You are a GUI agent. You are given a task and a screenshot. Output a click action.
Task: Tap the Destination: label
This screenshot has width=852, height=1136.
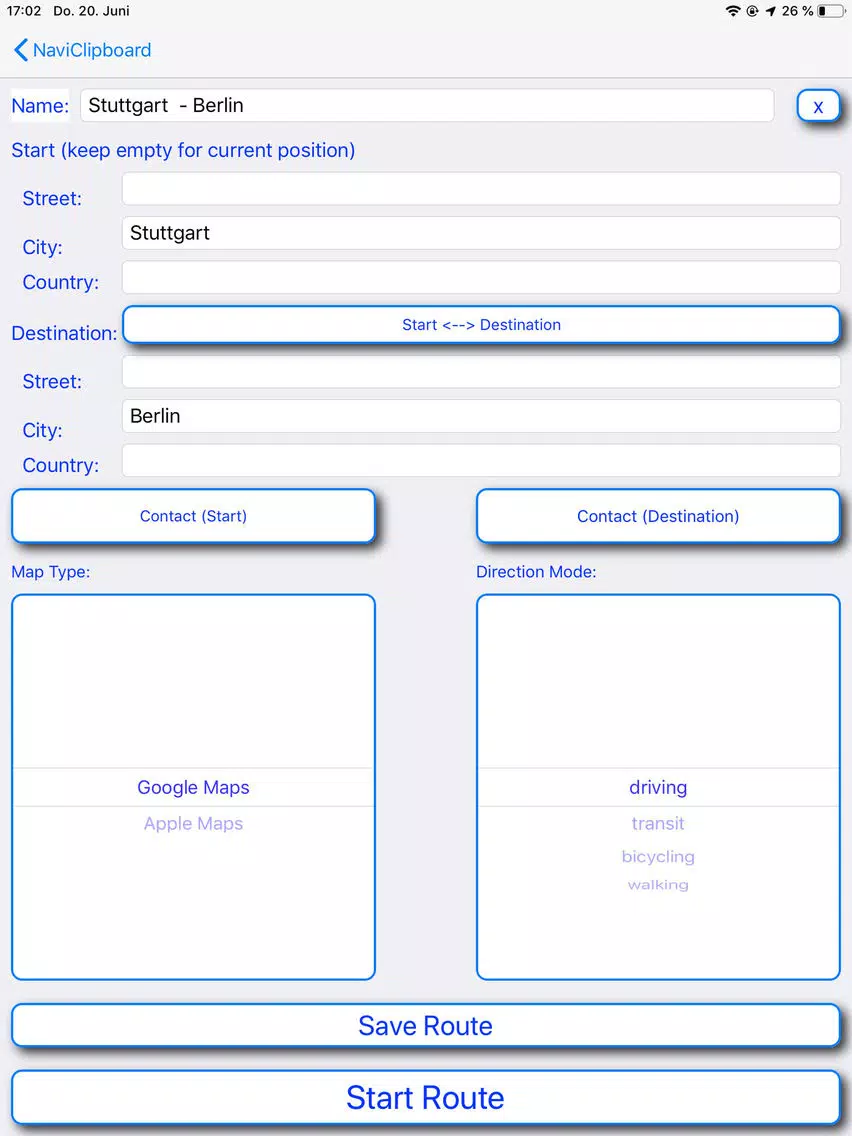[x=64, y=333]
